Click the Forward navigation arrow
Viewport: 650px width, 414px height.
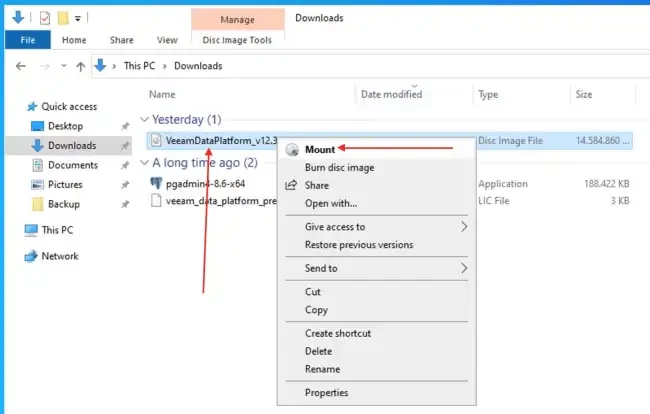(44, 66)
